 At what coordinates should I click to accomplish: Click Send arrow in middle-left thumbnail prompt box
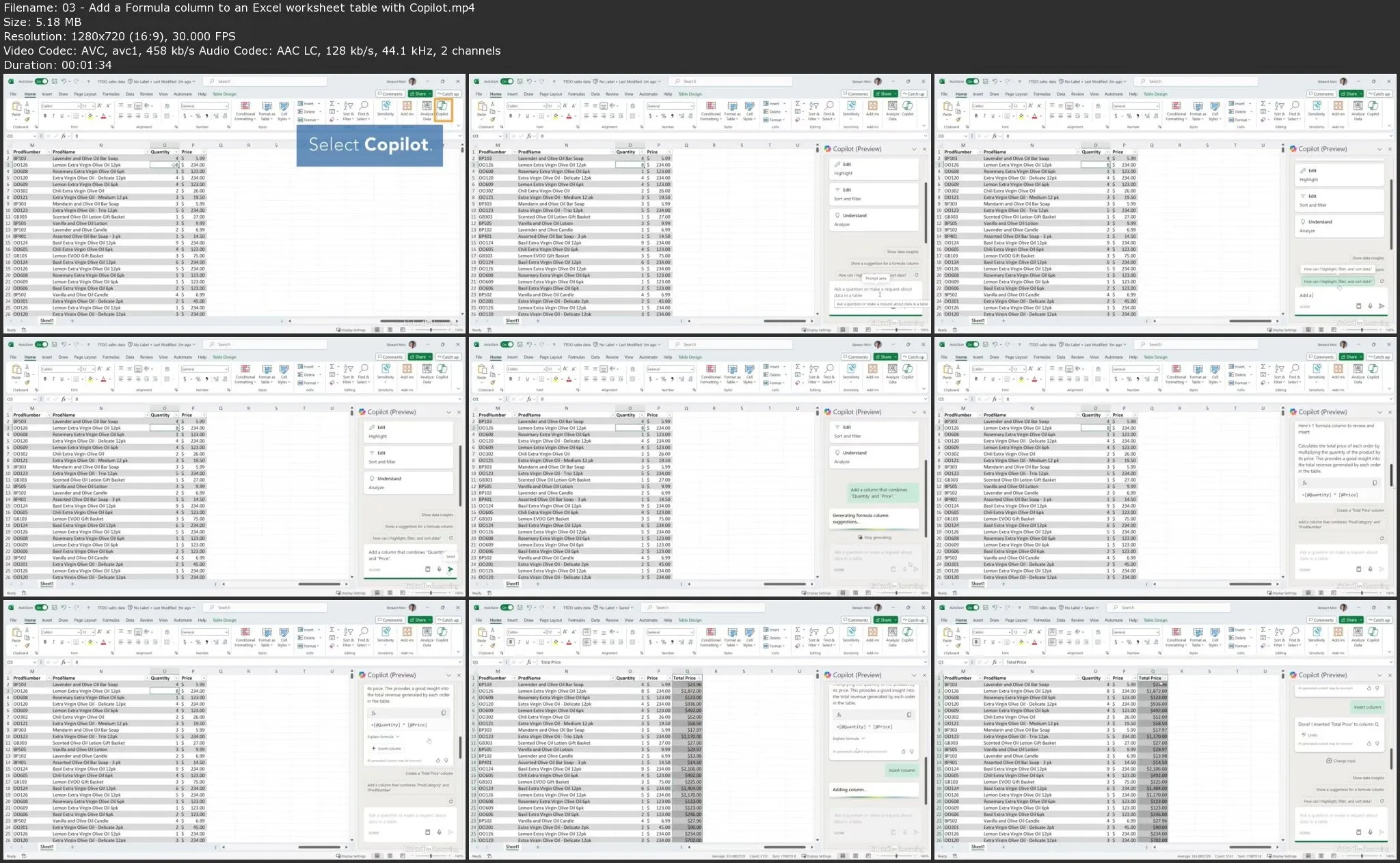(x=450, y=569)
